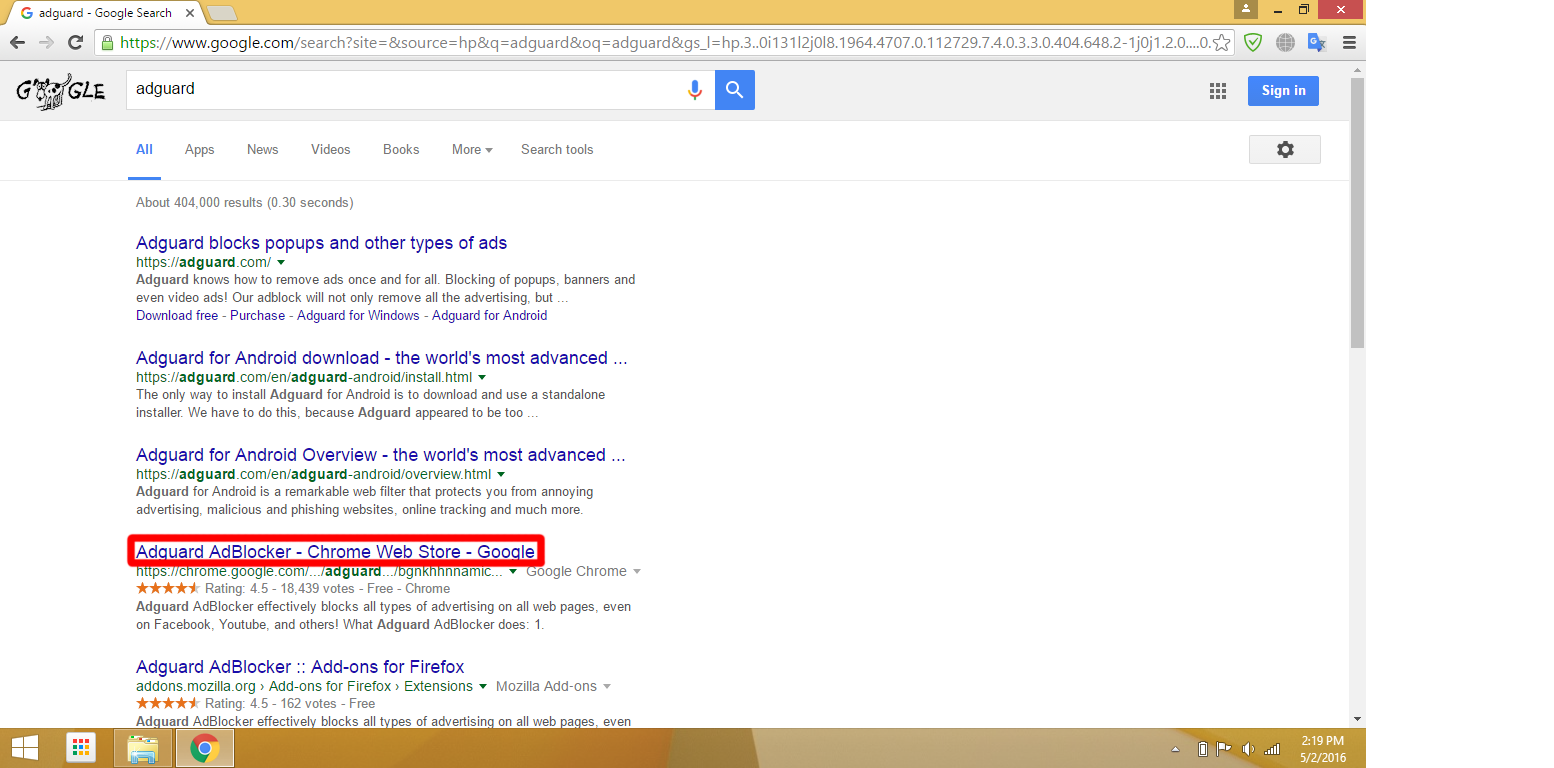Open 'Adguard for Android Overview' result
The image size is (1554, 768).
pyautogui.click(x=381, y=455)
